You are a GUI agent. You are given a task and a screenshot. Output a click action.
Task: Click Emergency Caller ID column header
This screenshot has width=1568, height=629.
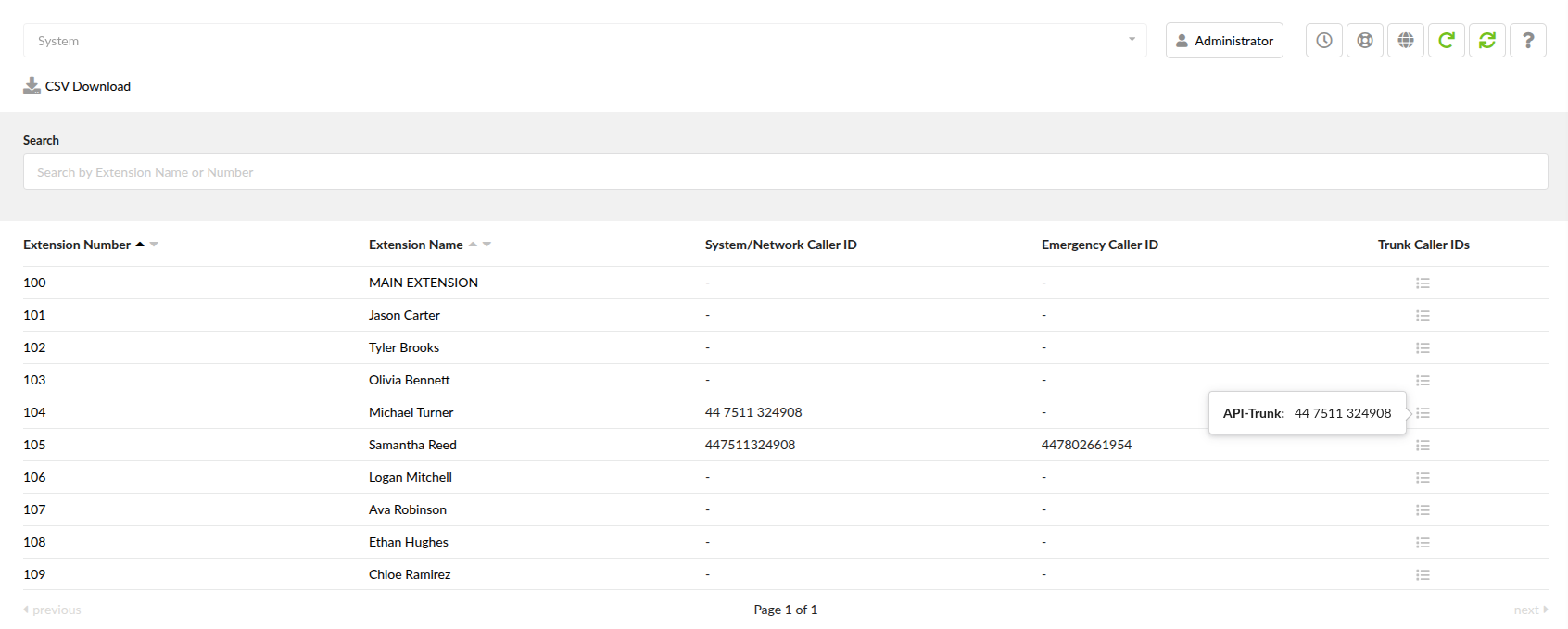1100,245
